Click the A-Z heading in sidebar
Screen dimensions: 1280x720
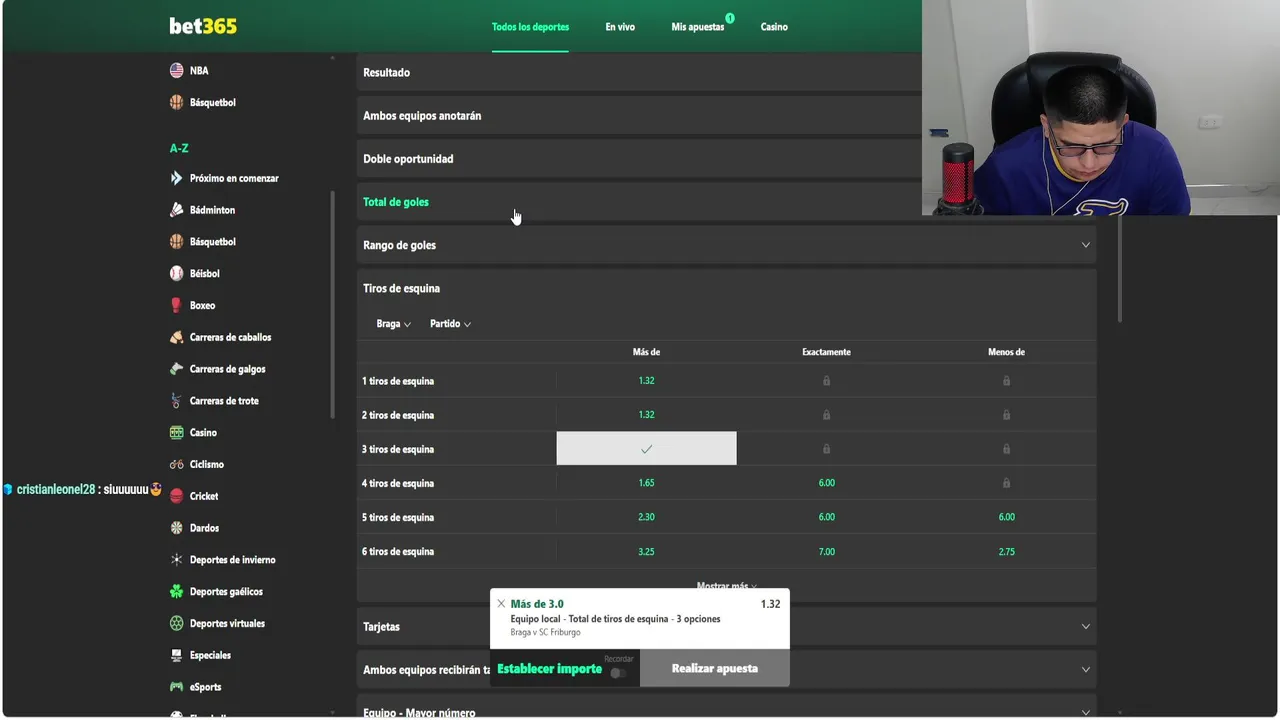click(x=179, y=148)
